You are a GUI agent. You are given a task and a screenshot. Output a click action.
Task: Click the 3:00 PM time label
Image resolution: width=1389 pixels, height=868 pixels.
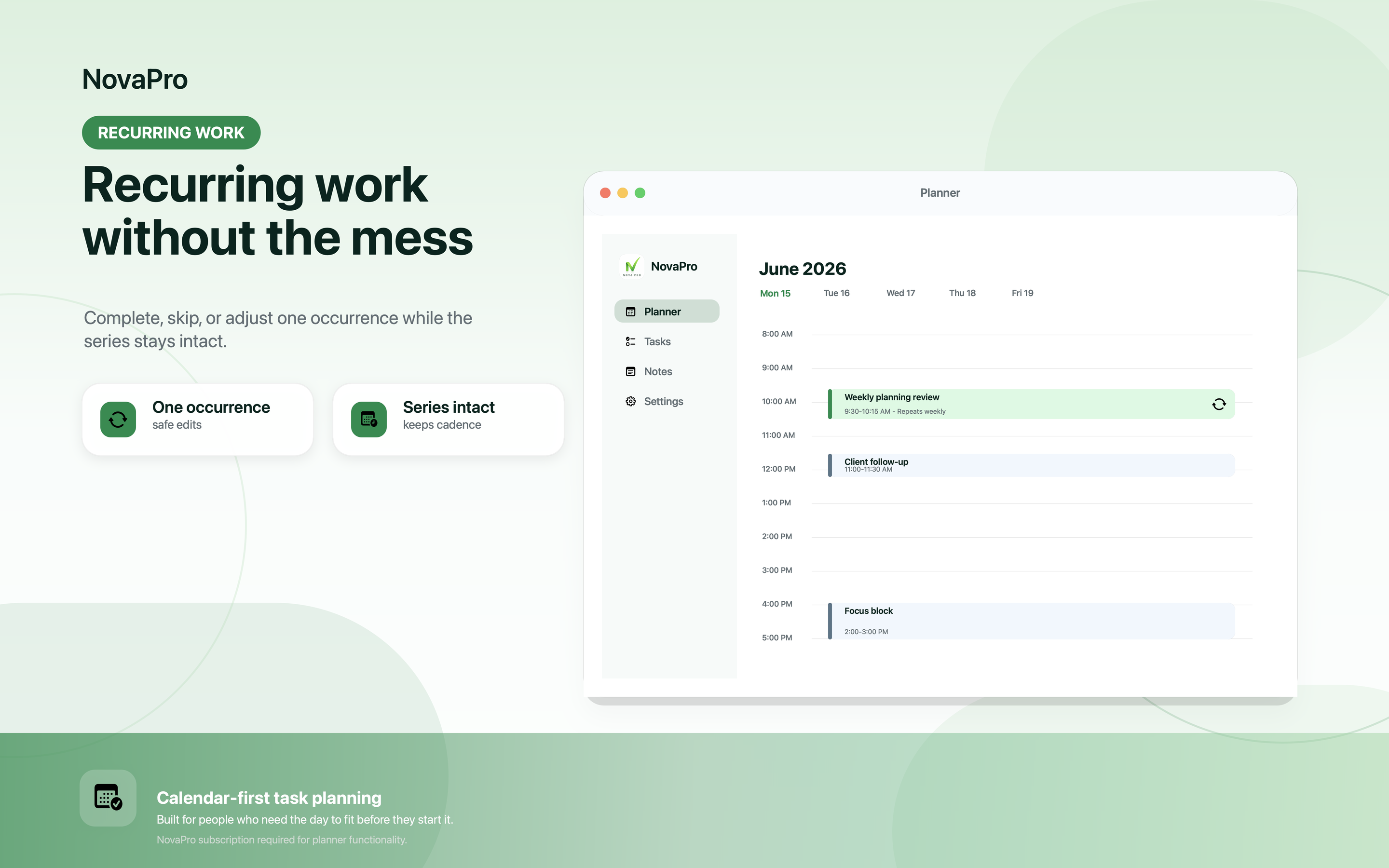click(x=777, y=570)
